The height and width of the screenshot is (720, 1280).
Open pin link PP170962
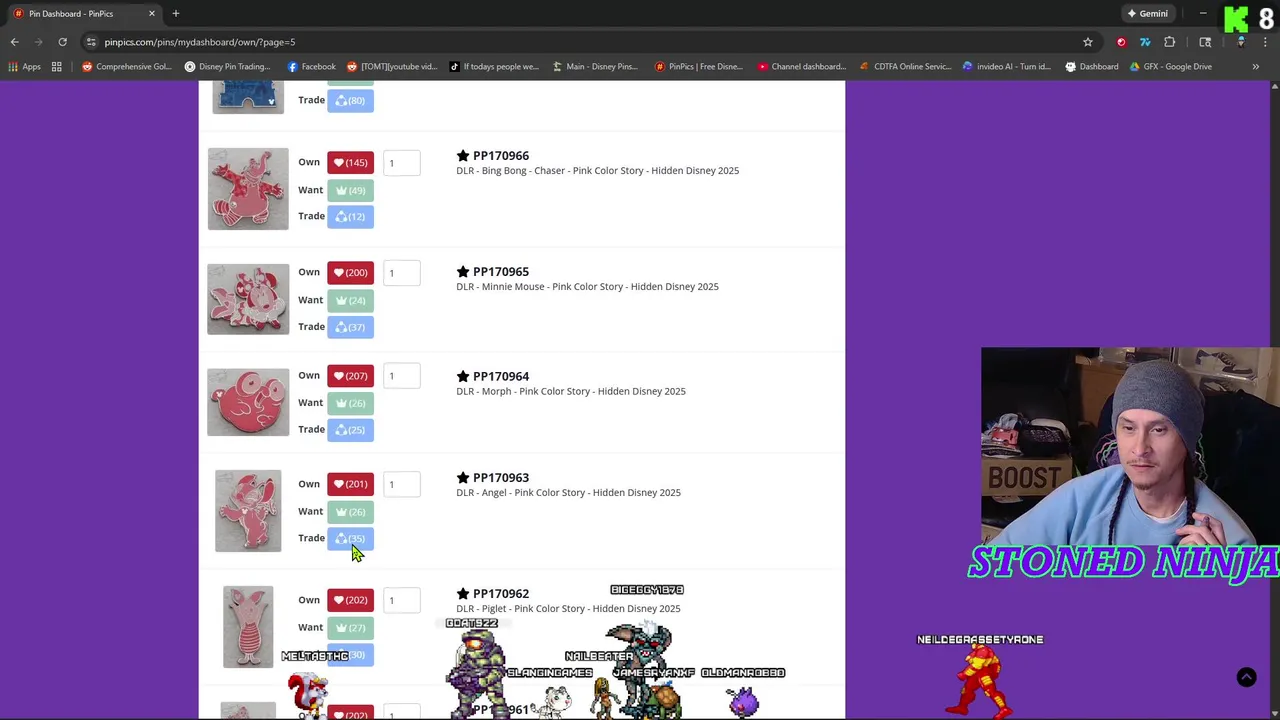(x=501, y=594)
